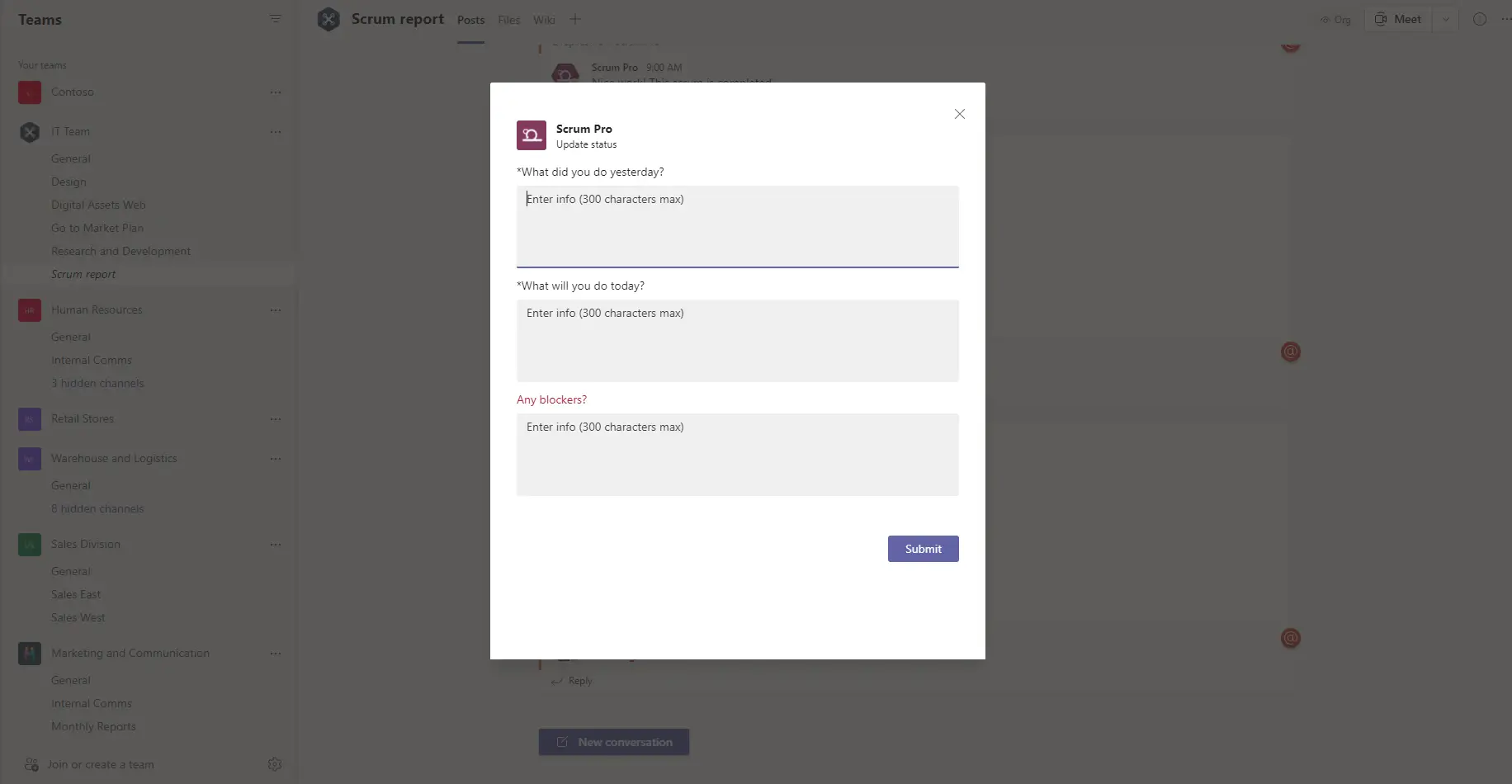The width and height of the screenshot is (1512, 784).
Task: Focus the "What will you do today" field
Action: click(x=738, y=341)
